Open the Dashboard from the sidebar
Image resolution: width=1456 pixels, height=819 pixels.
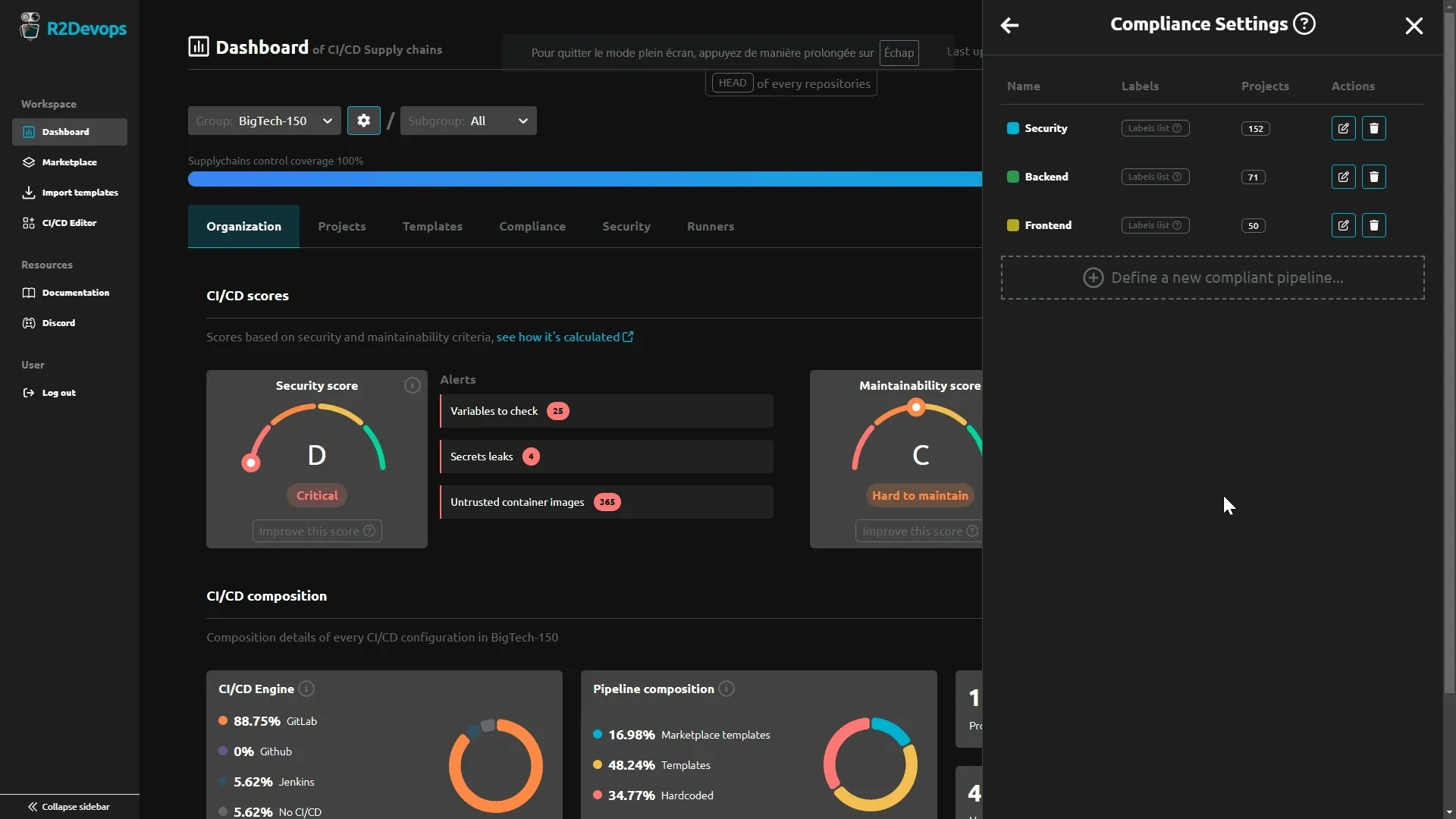tap(68, 131)
